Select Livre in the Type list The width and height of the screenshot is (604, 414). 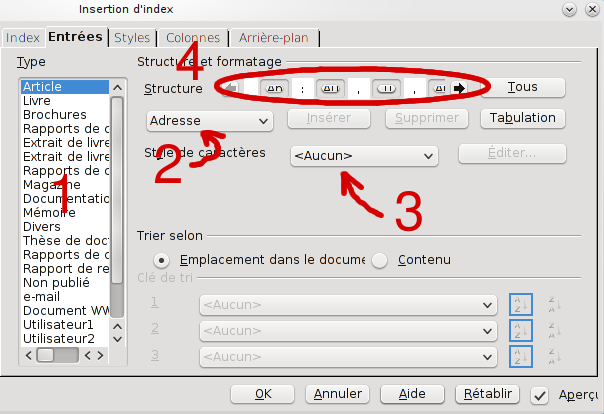click(65, 101)
